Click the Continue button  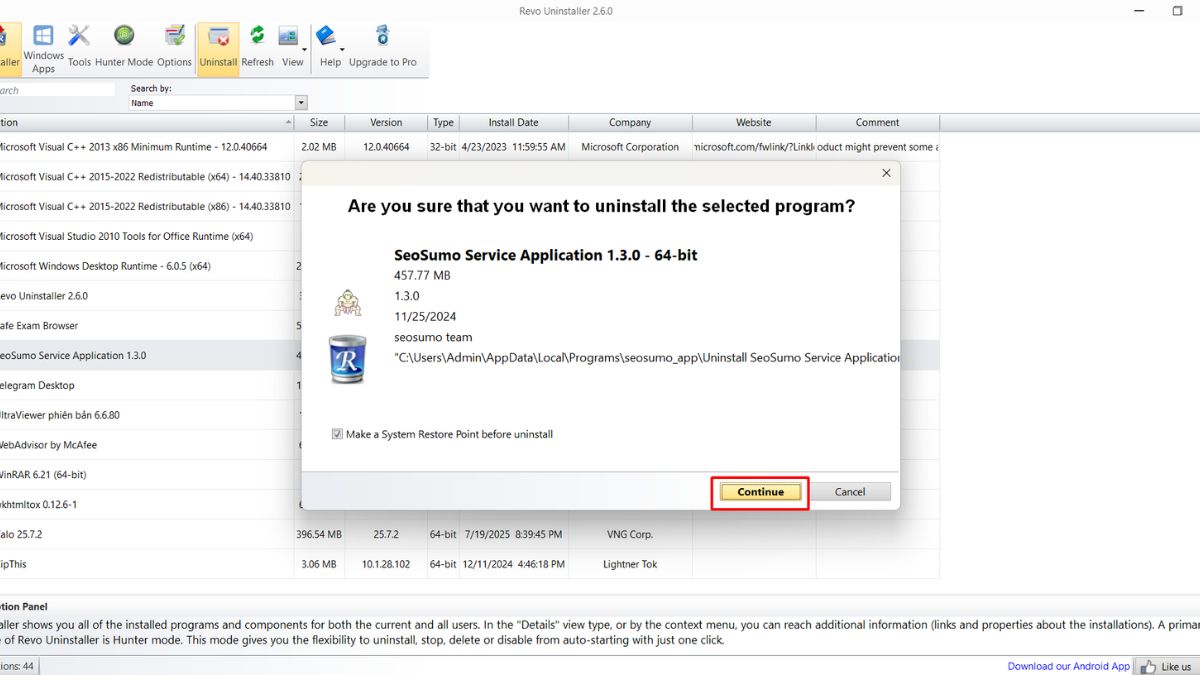point(760,492)
